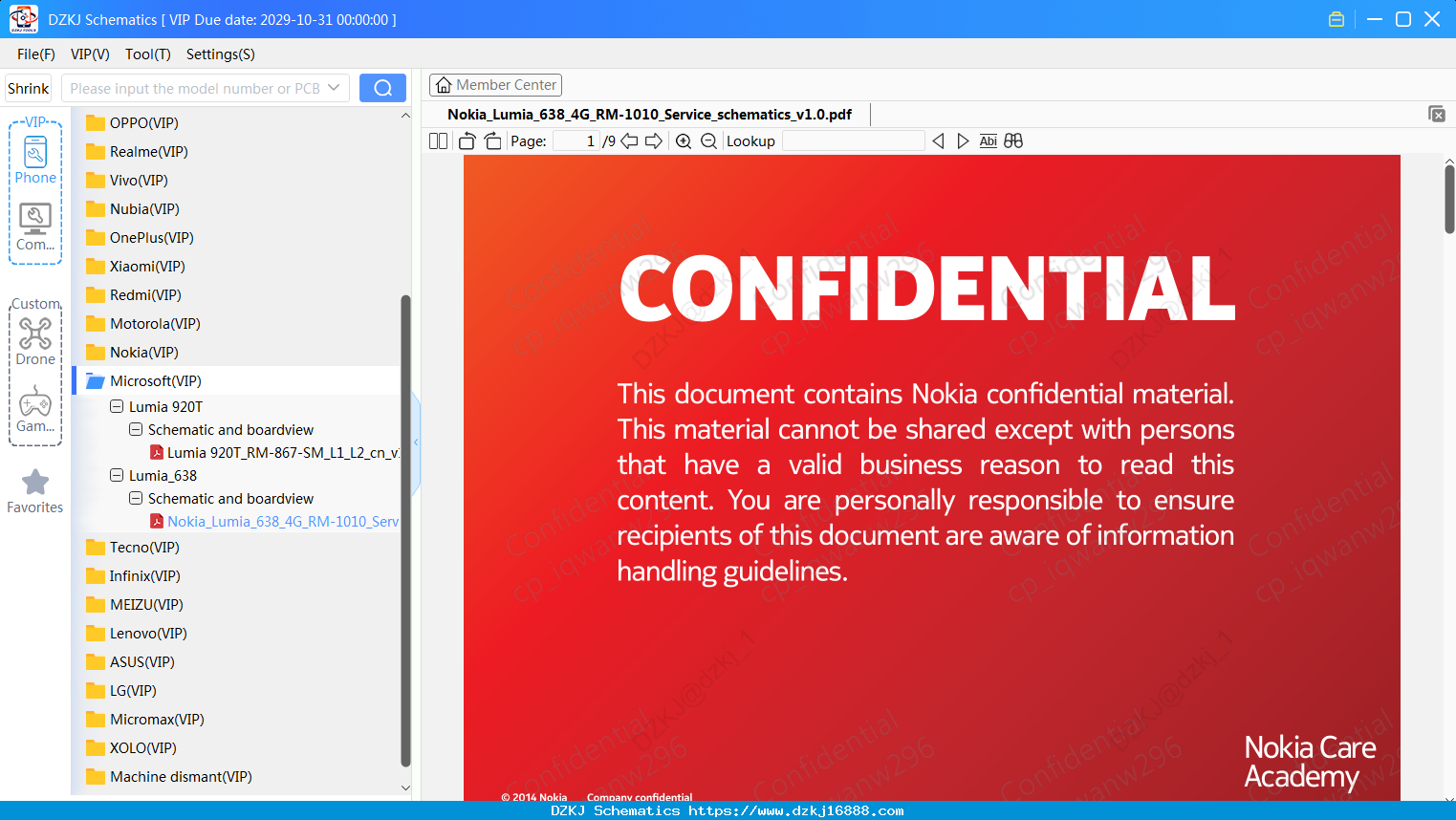The height and width of the screenshot is (820, 1456).
Task: Click tree scroll-up arrow
Action: pos(405,116)
